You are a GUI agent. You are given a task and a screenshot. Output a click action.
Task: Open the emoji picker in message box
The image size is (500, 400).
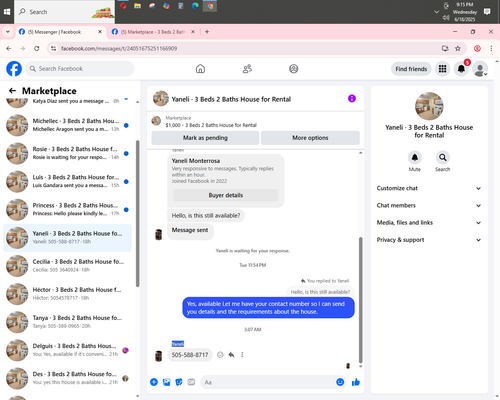[x=340, y=382]
